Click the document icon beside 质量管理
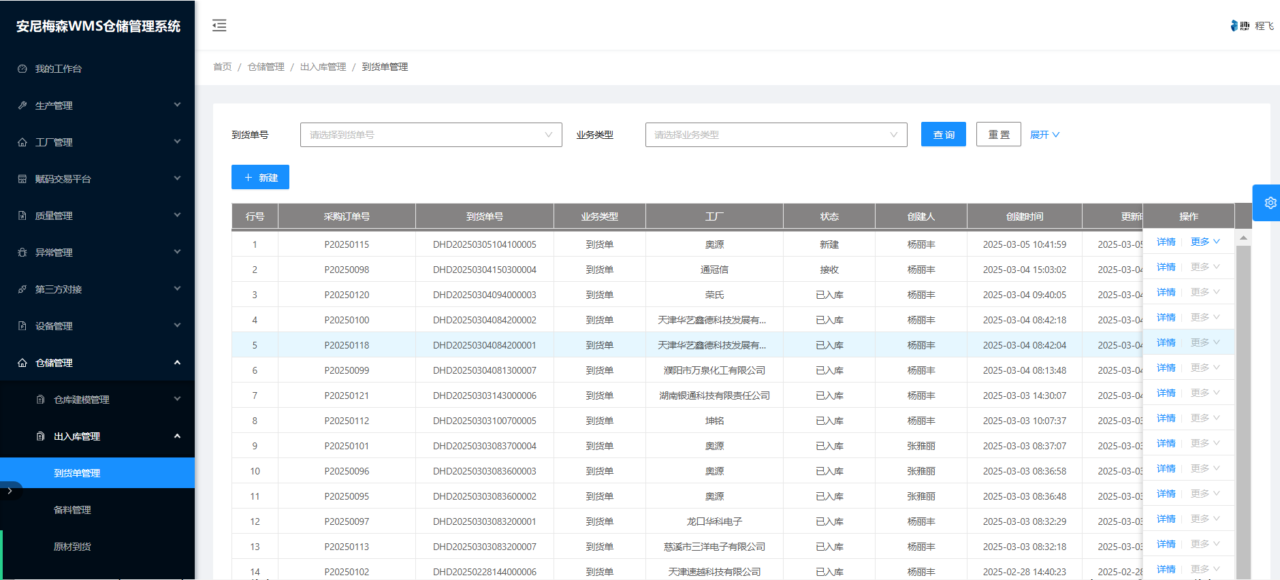The width and height of the screenshot is (1280, 580). click(22, 216)
